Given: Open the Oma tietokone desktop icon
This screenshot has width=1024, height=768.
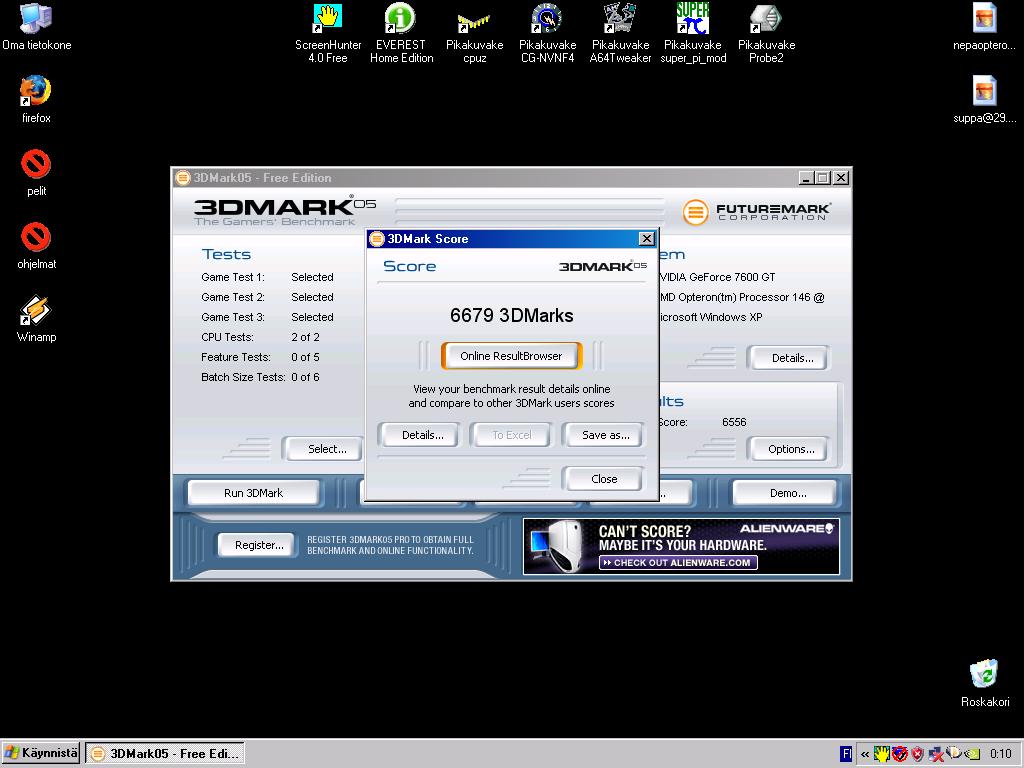Looking at the screenshot, I should click(x=36, y=26).
